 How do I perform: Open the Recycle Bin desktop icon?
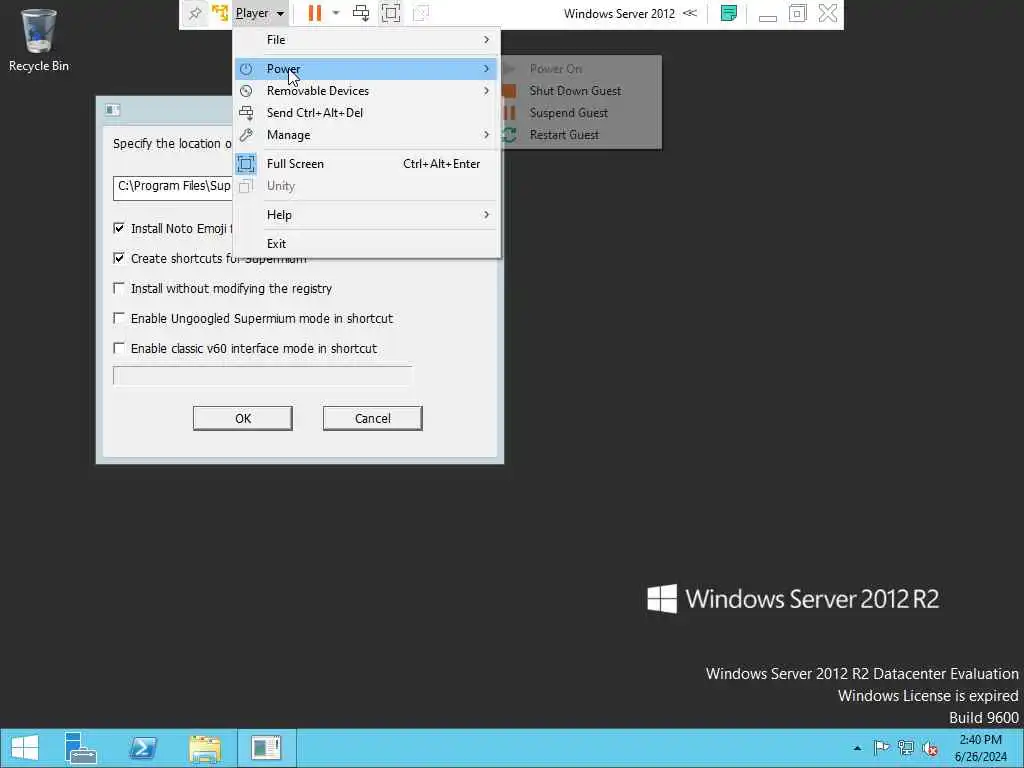click(39, 39)
